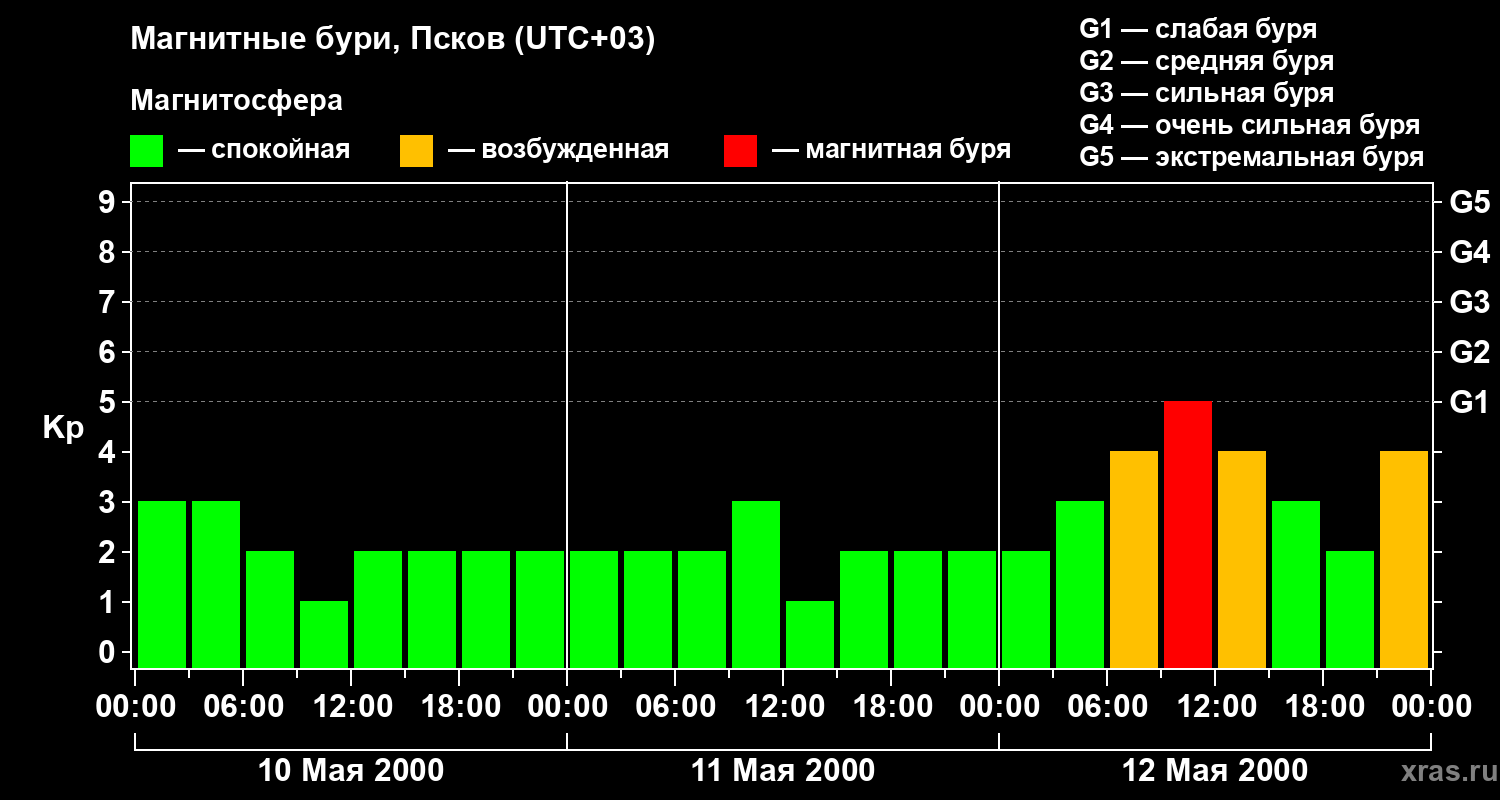Viewport: 1500px width, 800px height.
Task: Select the orange bar starting 06:00 on 12 May
Action: [x=1134, y=559]
